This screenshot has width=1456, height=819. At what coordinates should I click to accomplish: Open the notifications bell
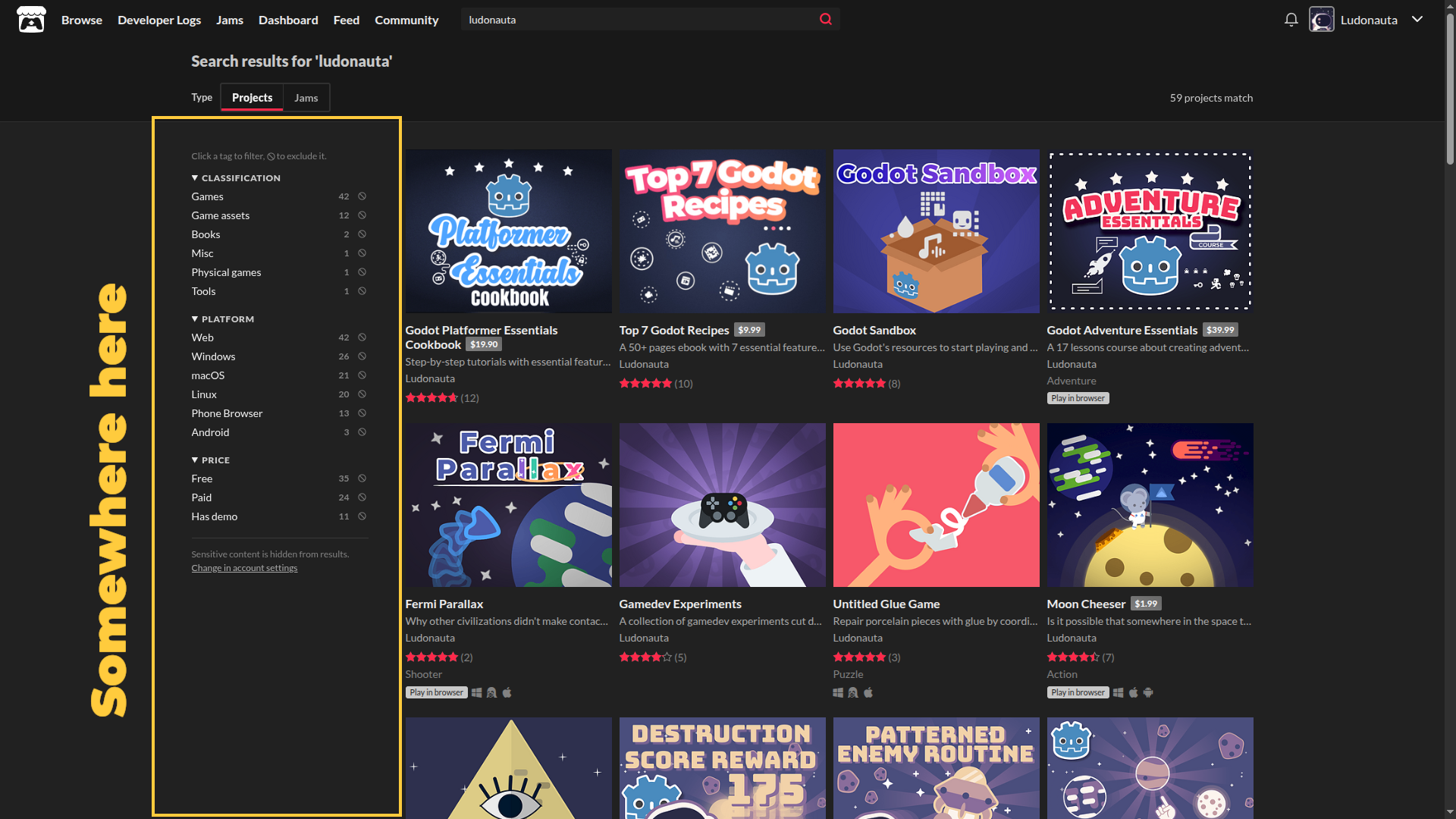(1291, 20)
